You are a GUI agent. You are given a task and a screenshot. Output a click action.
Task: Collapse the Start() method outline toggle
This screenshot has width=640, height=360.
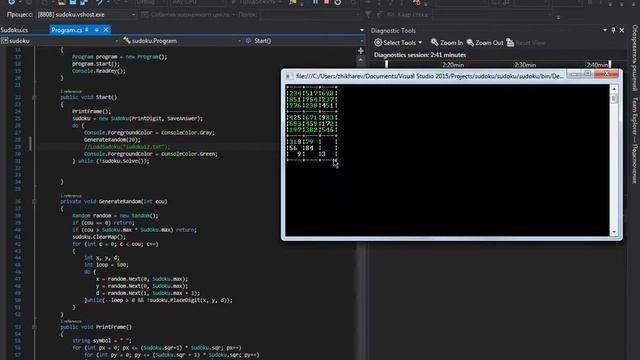tap(34, 98)
